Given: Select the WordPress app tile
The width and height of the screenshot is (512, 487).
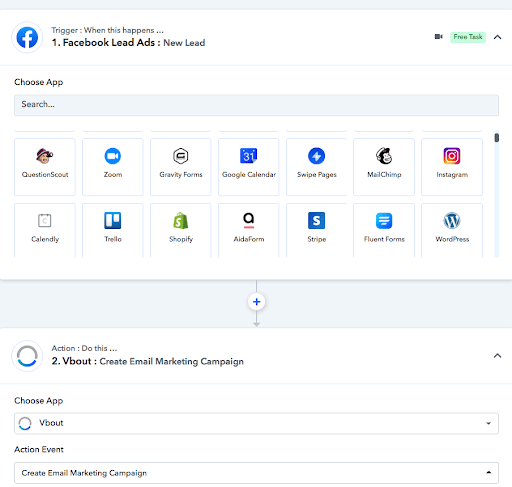Looking at the screenshot, I should (x=452, y=230).
